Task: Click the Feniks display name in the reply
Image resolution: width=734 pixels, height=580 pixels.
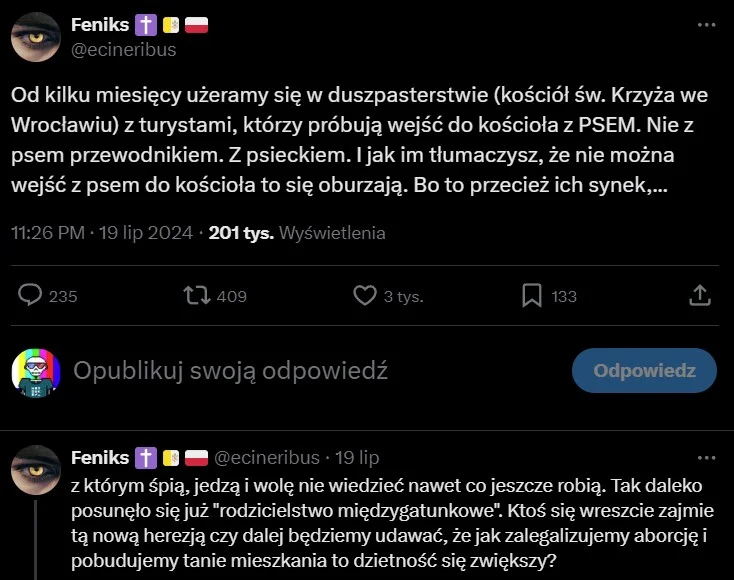Action: coord(100,458)
